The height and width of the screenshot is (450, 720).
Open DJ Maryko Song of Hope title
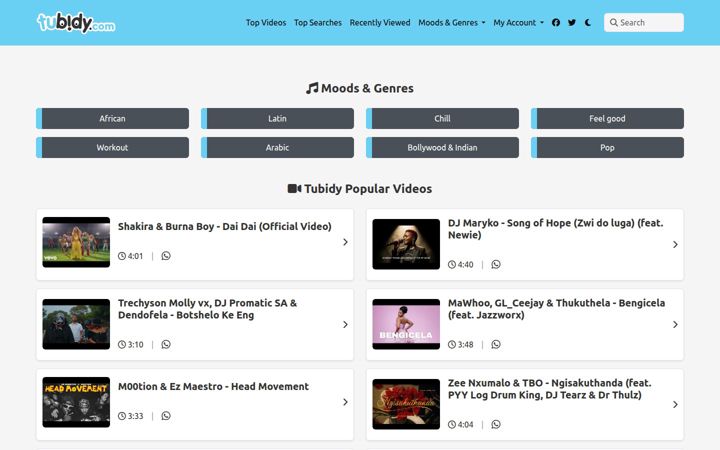pos(556,229)
